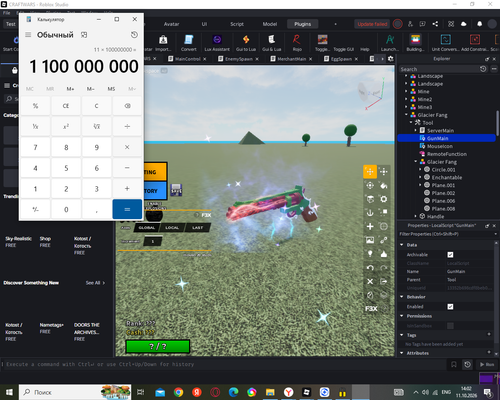Image resolution: width=500 pixels, height=400 pixels.
Task: Switch to the Model ribbon tab
Action: coord(270,24)
